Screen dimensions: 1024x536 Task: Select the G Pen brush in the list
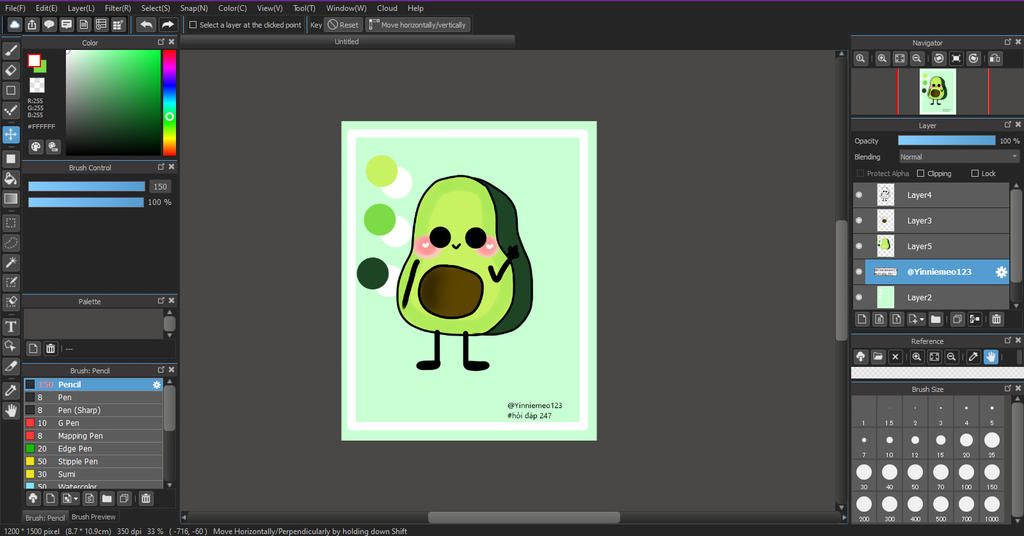coord(68,423)
